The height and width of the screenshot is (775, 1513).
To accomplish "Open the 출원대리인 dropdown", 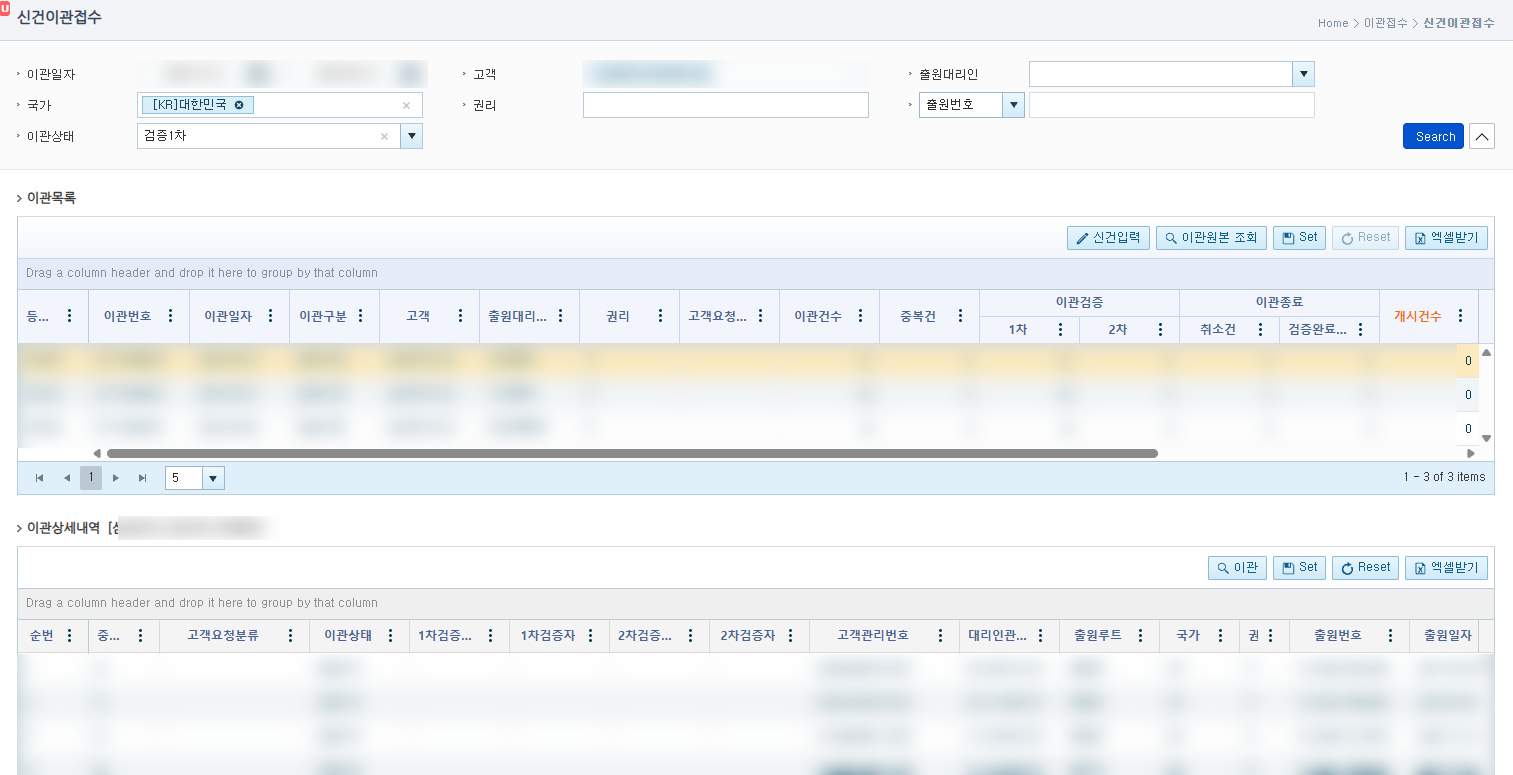I will point(1303,74).
